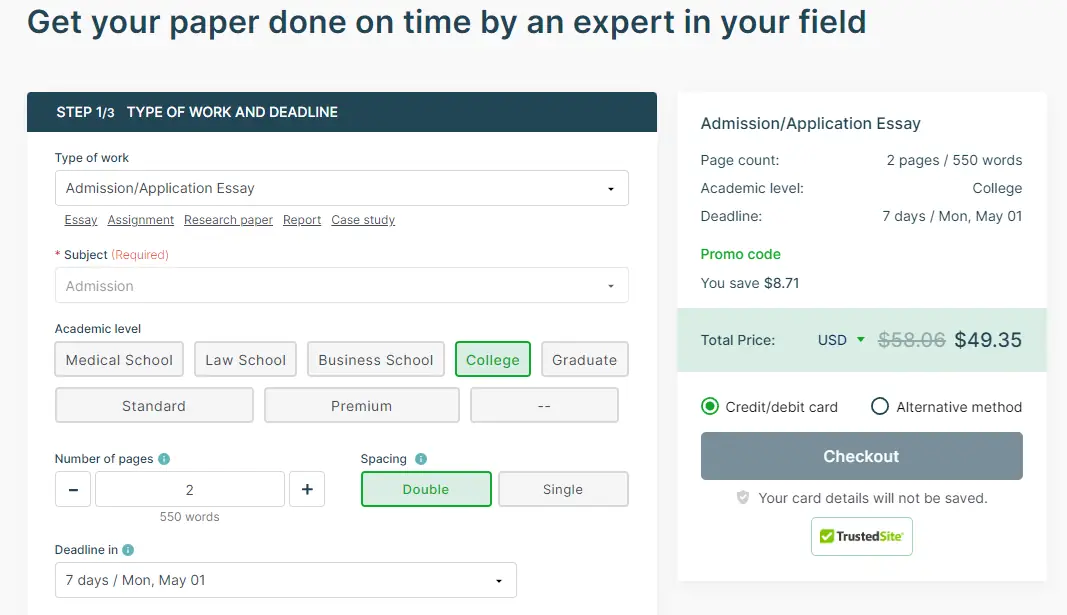Click the Research paper quick link
This screenshot has width=1067, height=615.
(x=228, y=220)
